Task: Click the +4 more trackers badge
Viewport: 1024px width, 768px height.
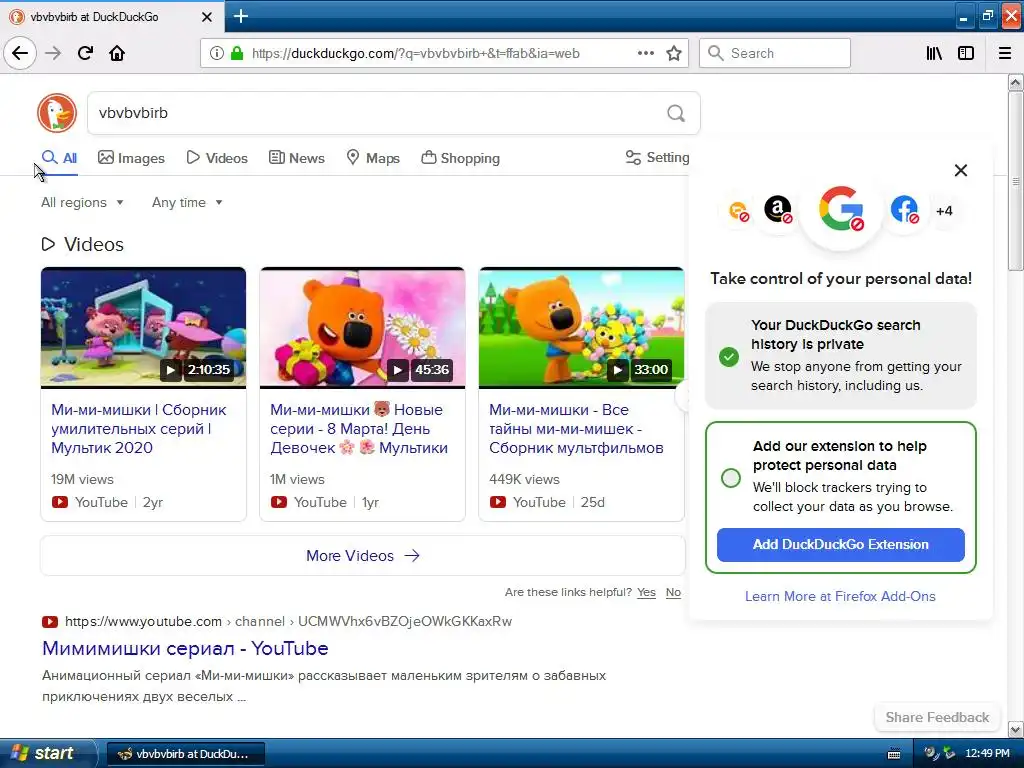Action: coord(944,211)
